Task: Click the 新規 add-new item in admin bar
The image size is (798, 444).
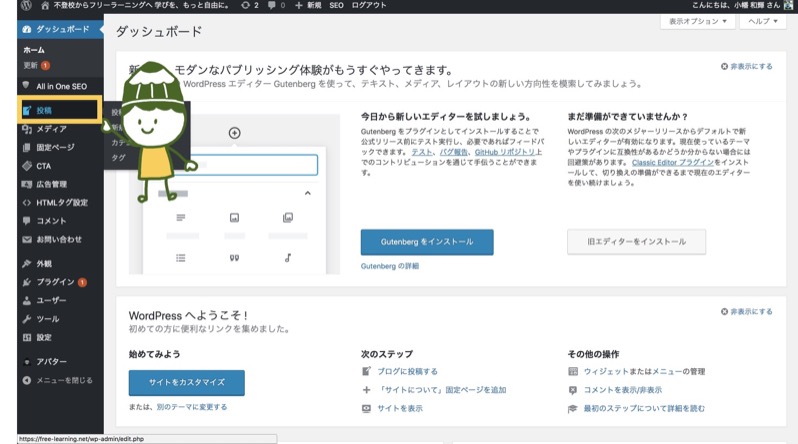Action: (x=308, y=5)
